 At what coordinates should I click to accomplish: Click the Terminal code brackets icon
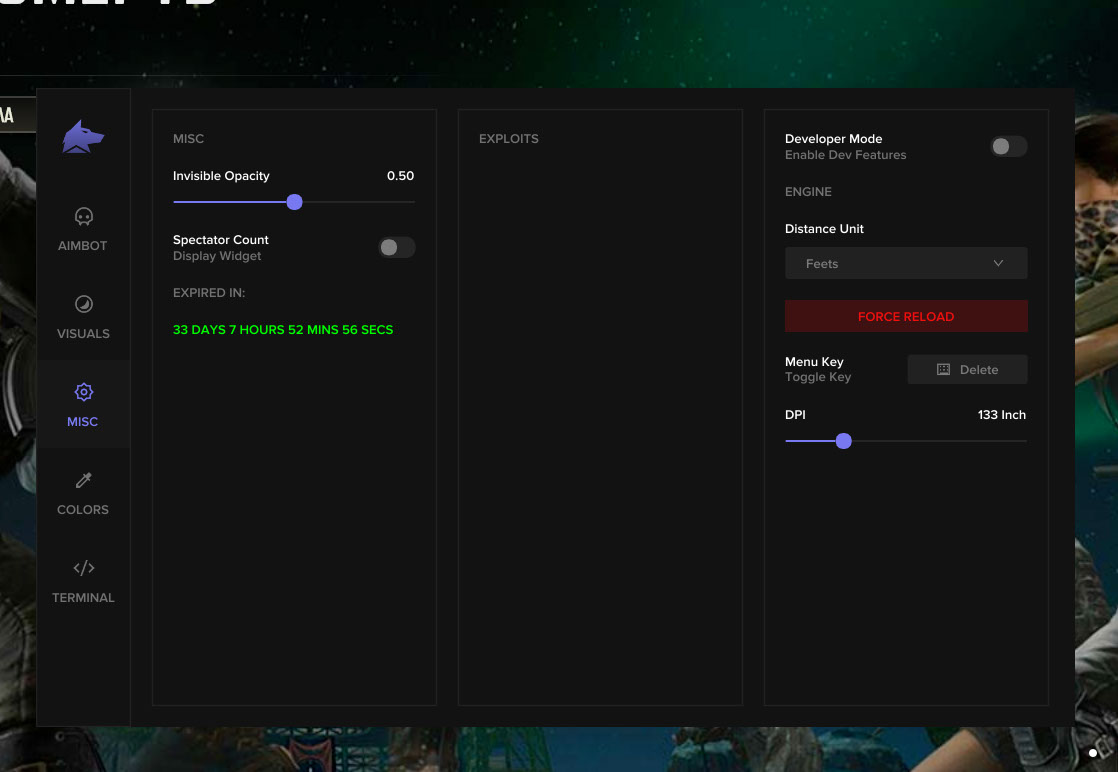click(84, 568)
